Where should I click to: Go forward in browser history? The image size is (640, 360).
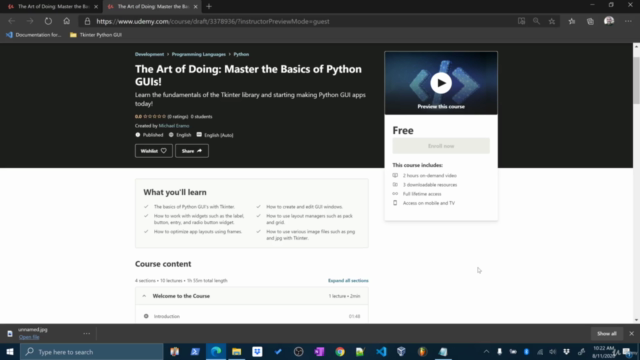(30, 21)
